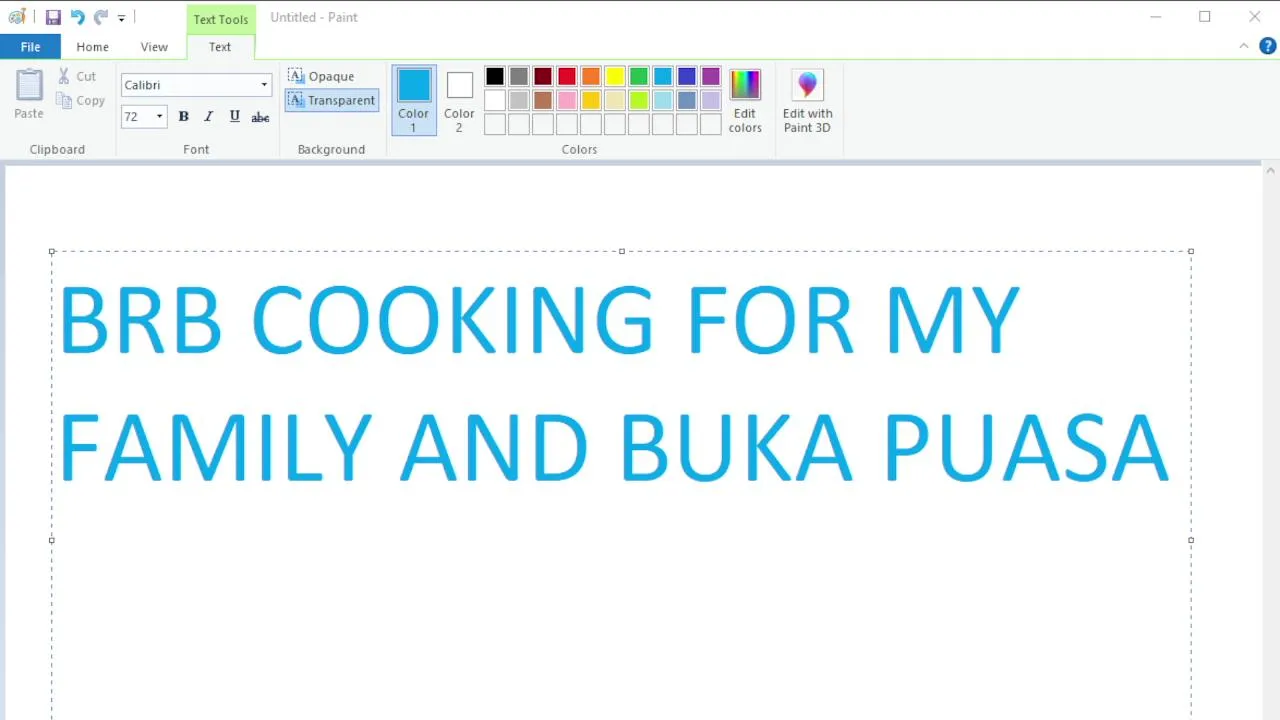Image resolution: width=1280 pixels, height=720 pixels.
Task: Open the Calibri font family dropdown
Action: tap(264, 85)
